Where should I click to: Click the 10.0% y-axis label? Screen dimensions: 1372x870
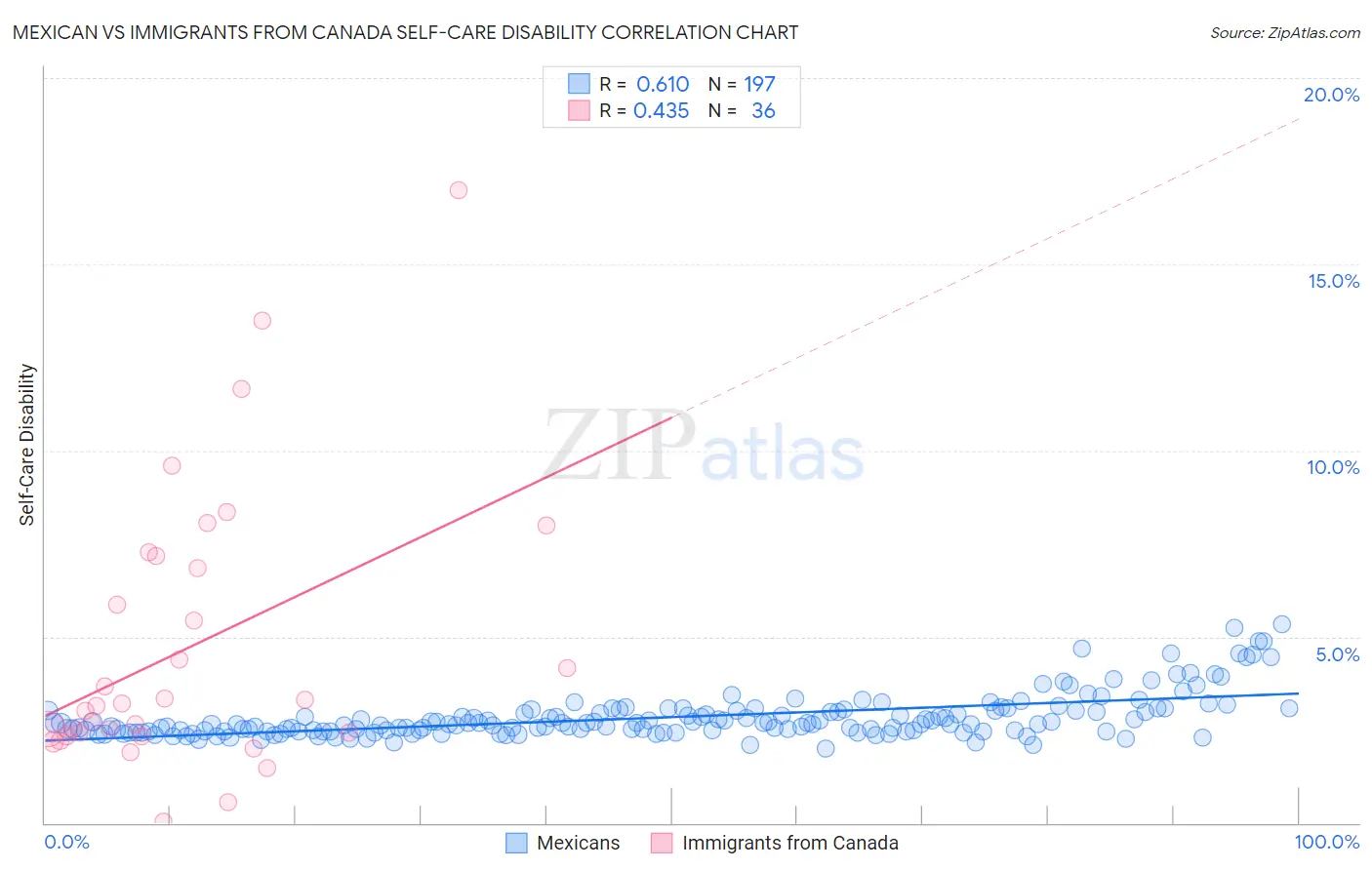click(x=1333, y=467)
